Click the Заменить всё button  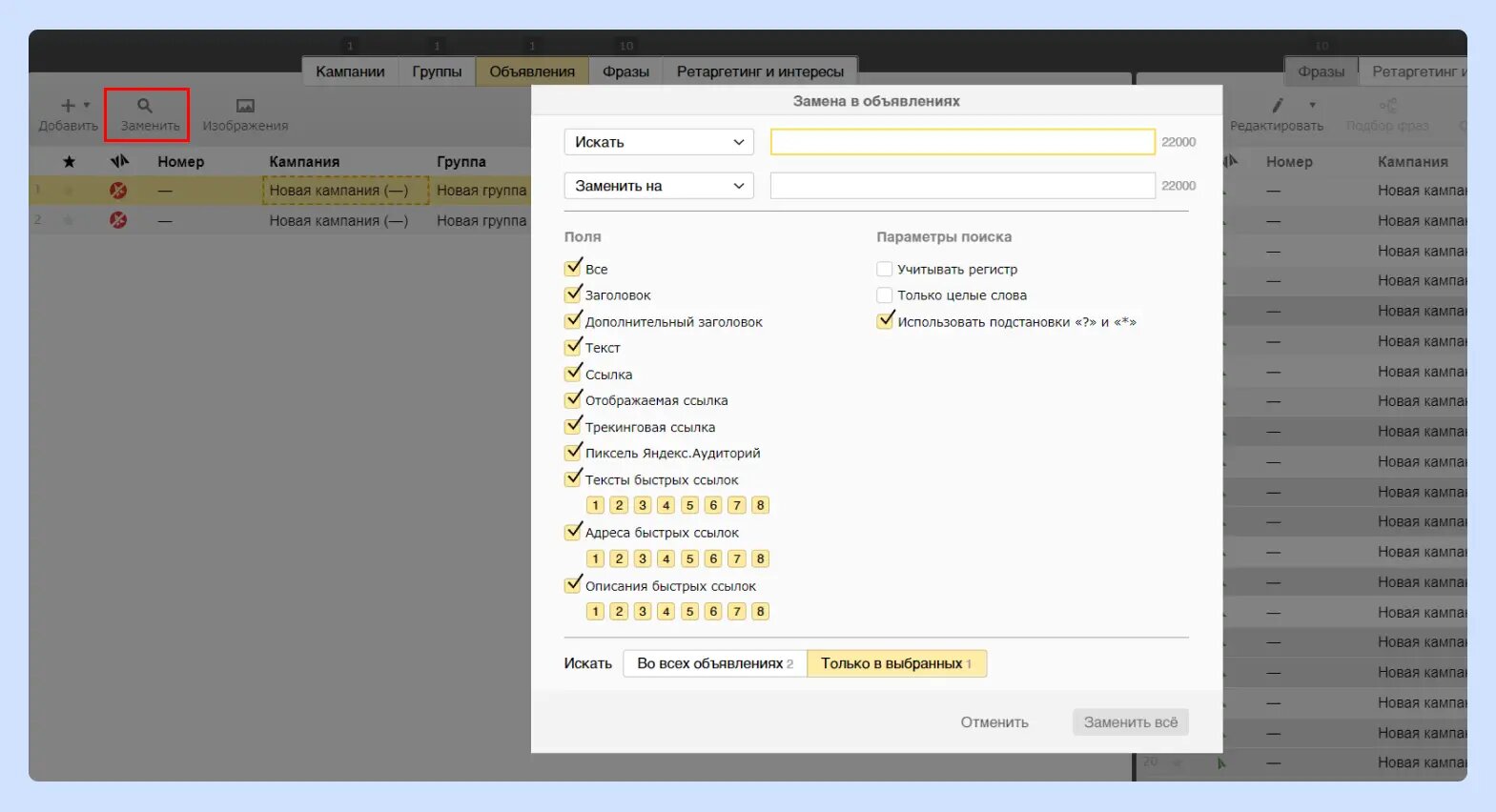pos(1131,722)
